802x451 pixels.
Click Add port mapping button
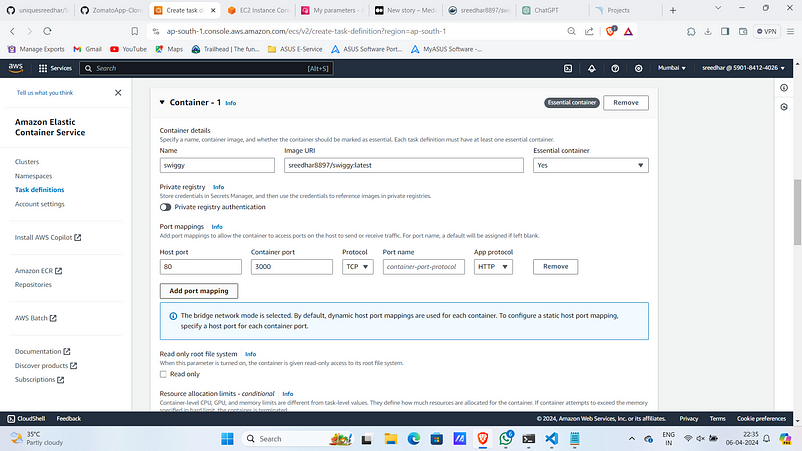(199, 291)
